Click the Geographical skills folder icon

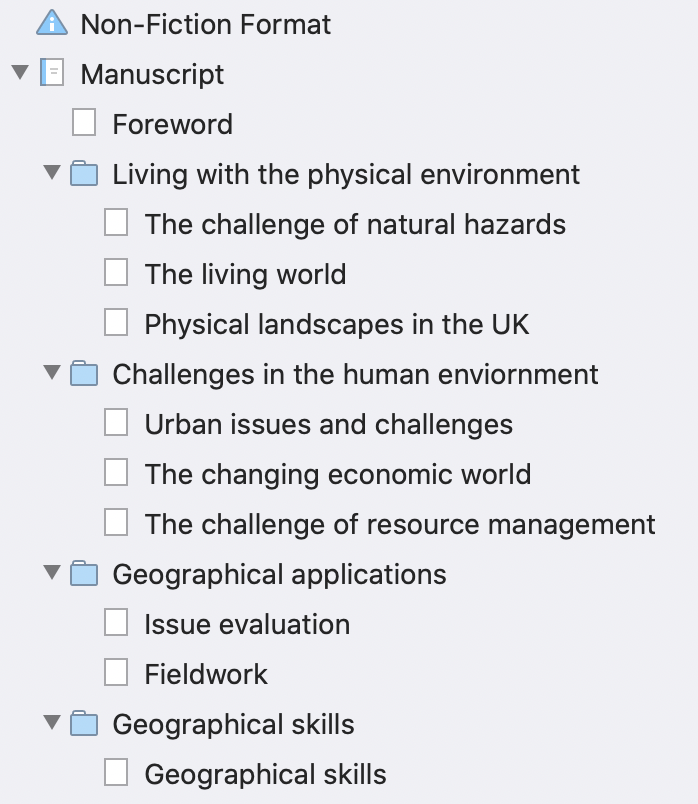[84, 723]
